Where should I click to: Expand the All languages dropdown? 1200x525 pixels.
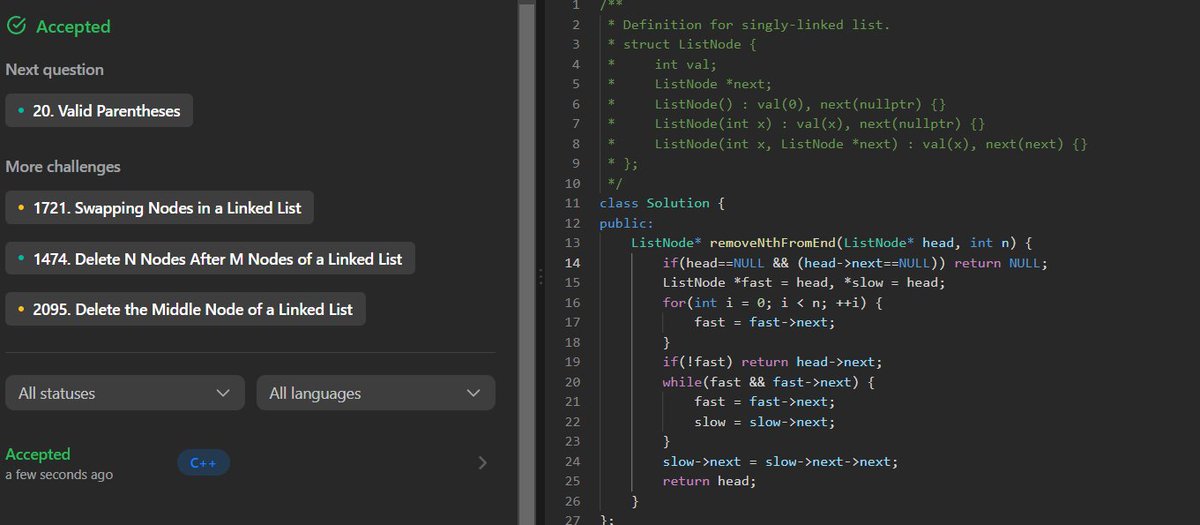[x=375, y=393]
